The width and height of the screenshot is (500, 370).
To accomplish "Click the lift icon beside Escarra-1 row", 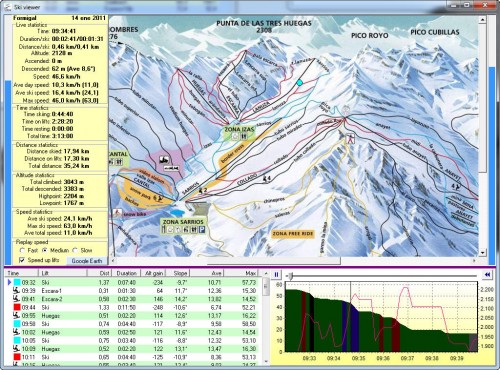I will [x=16, y=291].
